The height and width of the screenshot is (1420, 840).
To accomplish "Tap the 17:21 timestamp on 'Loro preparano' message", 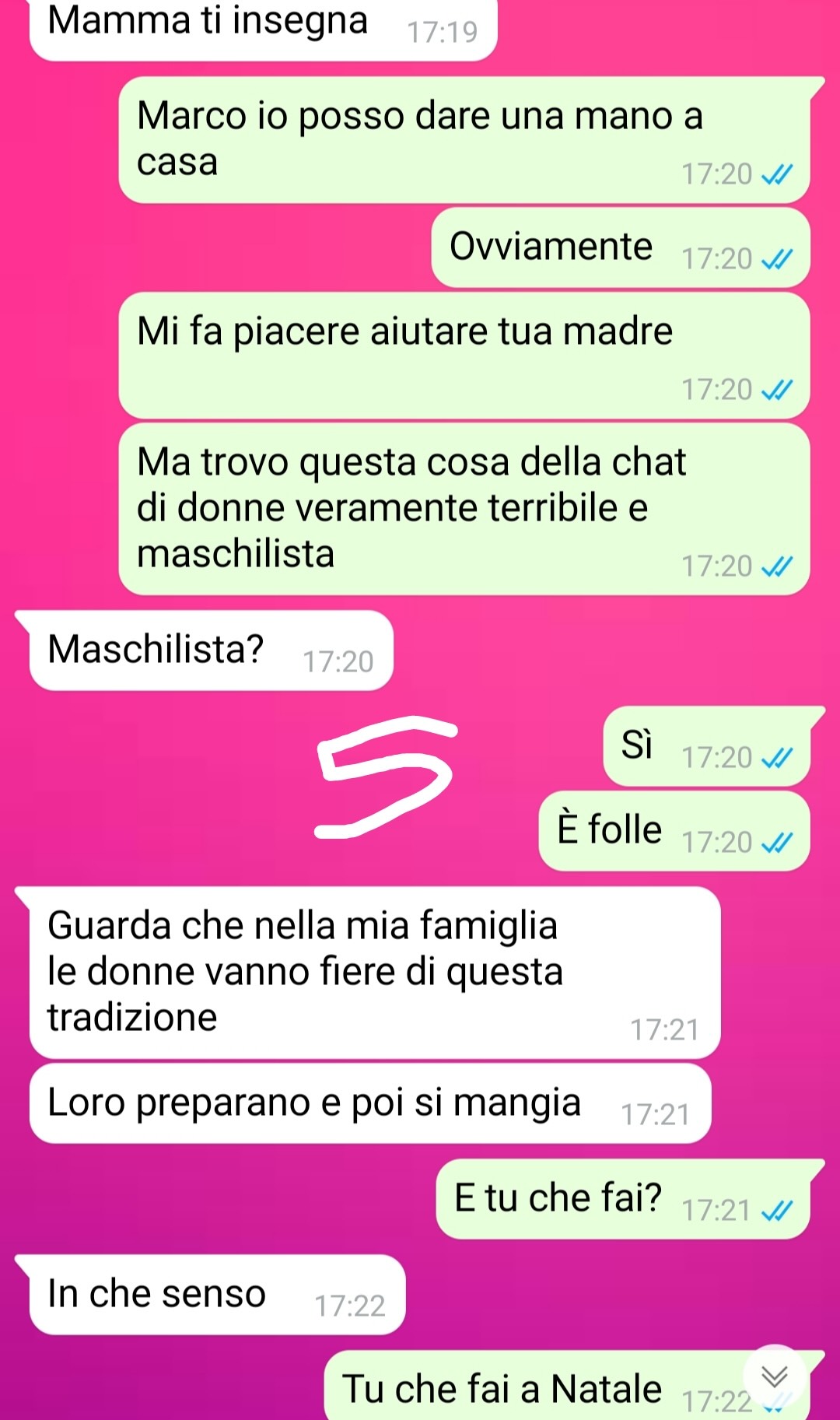I will click(656, 1115).
